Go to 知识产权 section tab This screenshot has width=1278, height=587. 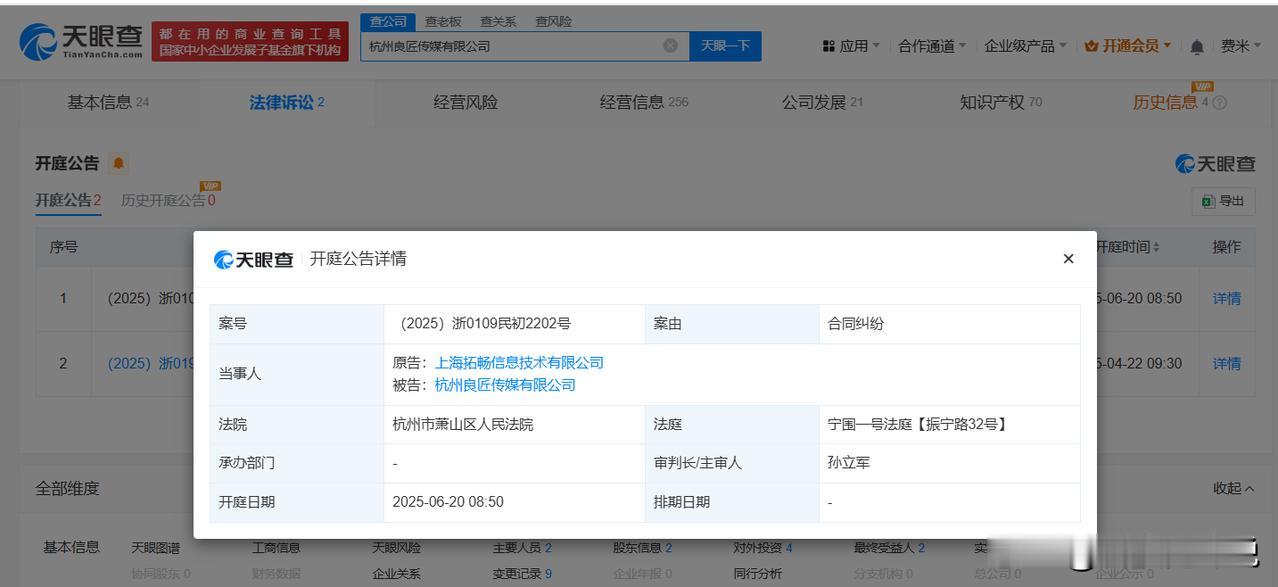pyautogui.click(x=1000, y=102)
